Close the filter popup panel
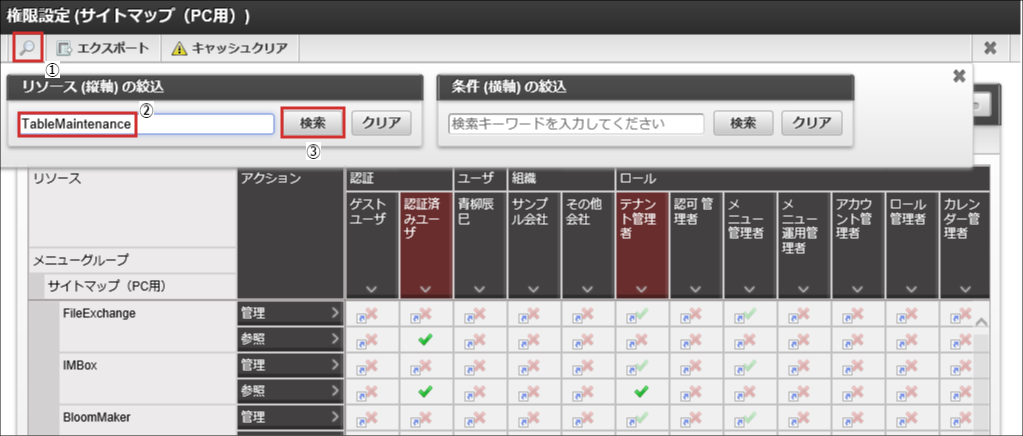The height and width of the screenshot is (436, 1023). (958, 76)
